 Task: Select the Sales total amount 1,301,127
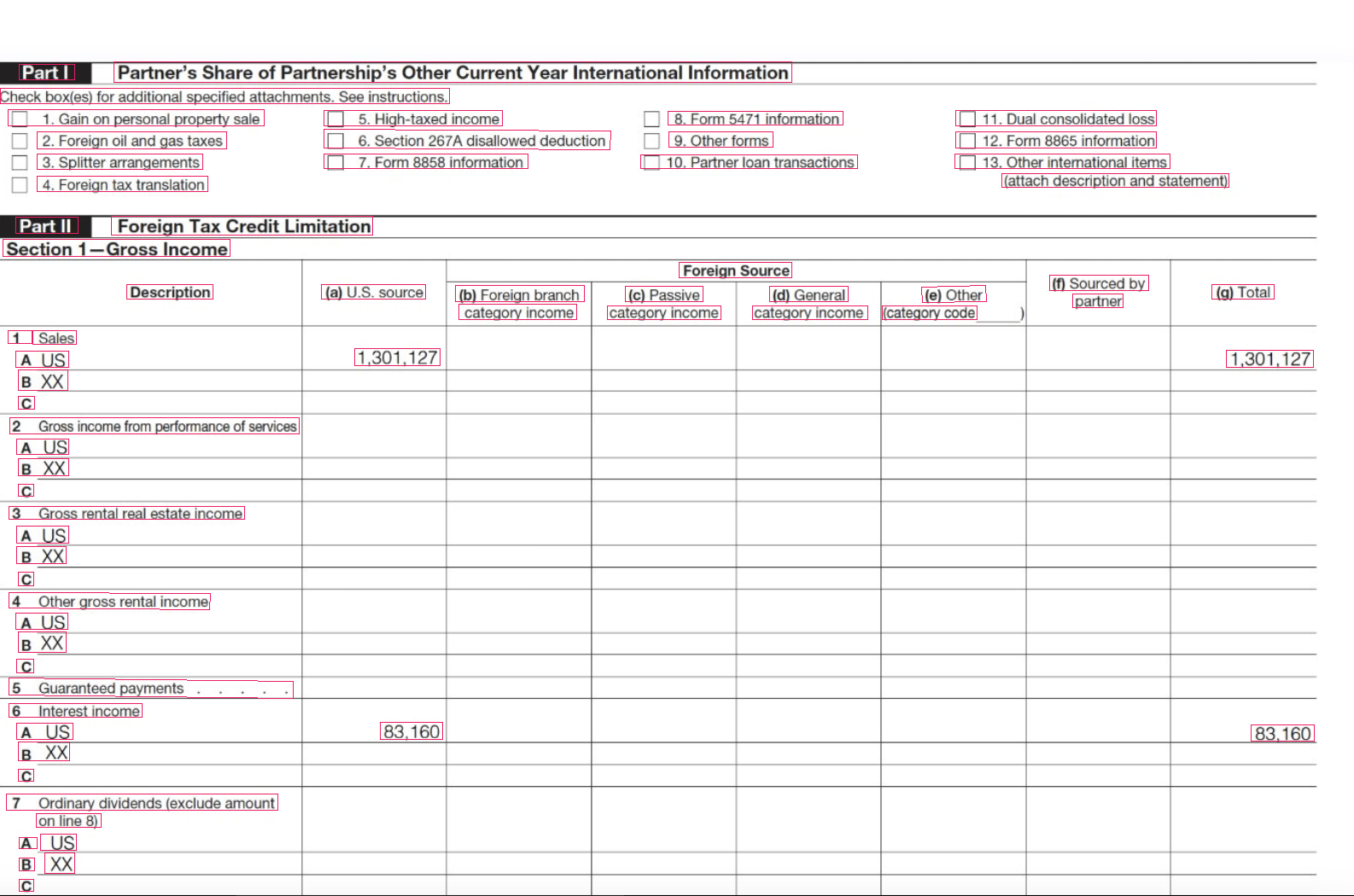click(1270, 359)
